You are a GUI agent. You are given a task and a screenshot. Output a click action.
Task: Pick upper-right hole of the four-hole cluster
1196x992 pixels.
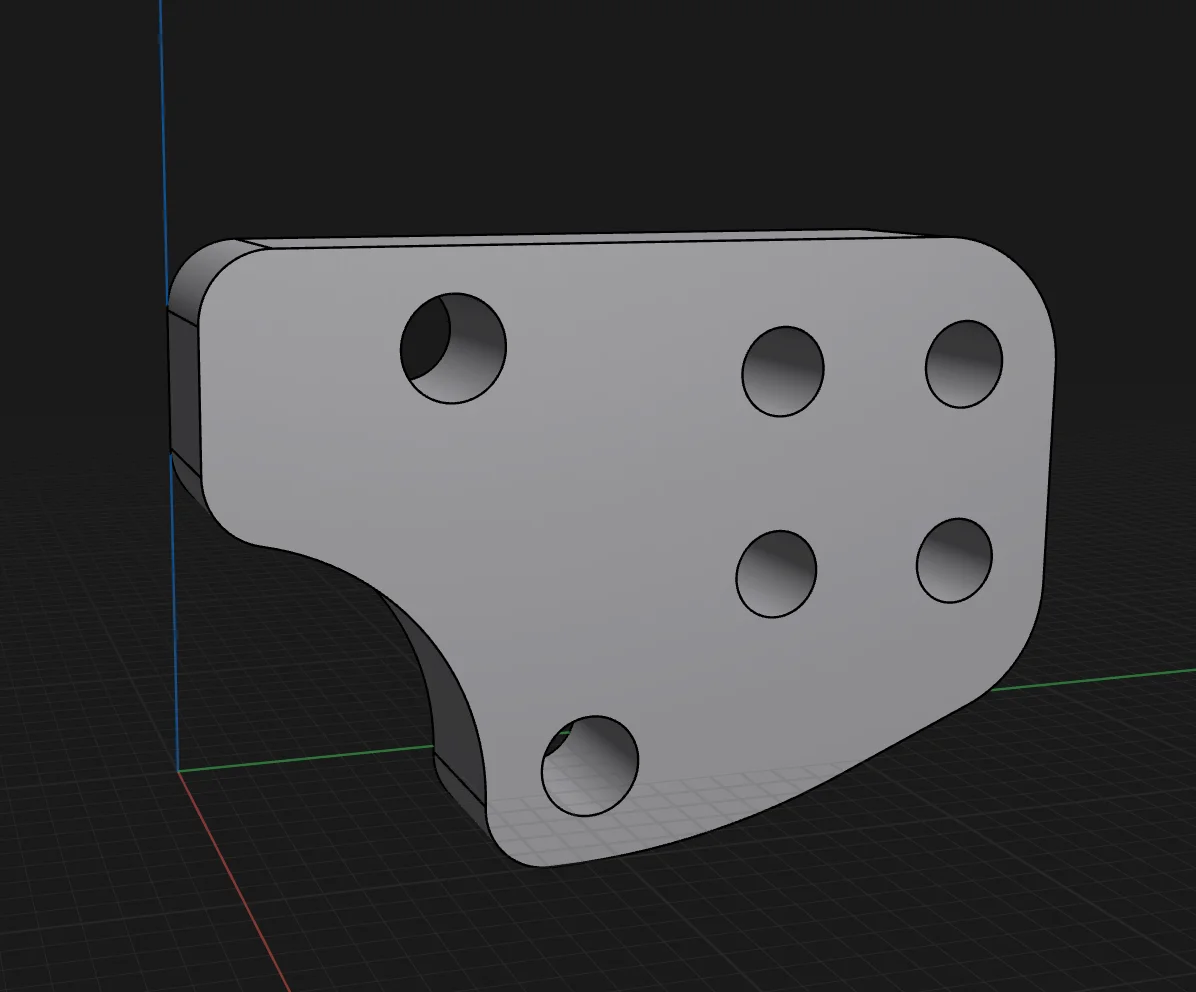coord(963,364)
